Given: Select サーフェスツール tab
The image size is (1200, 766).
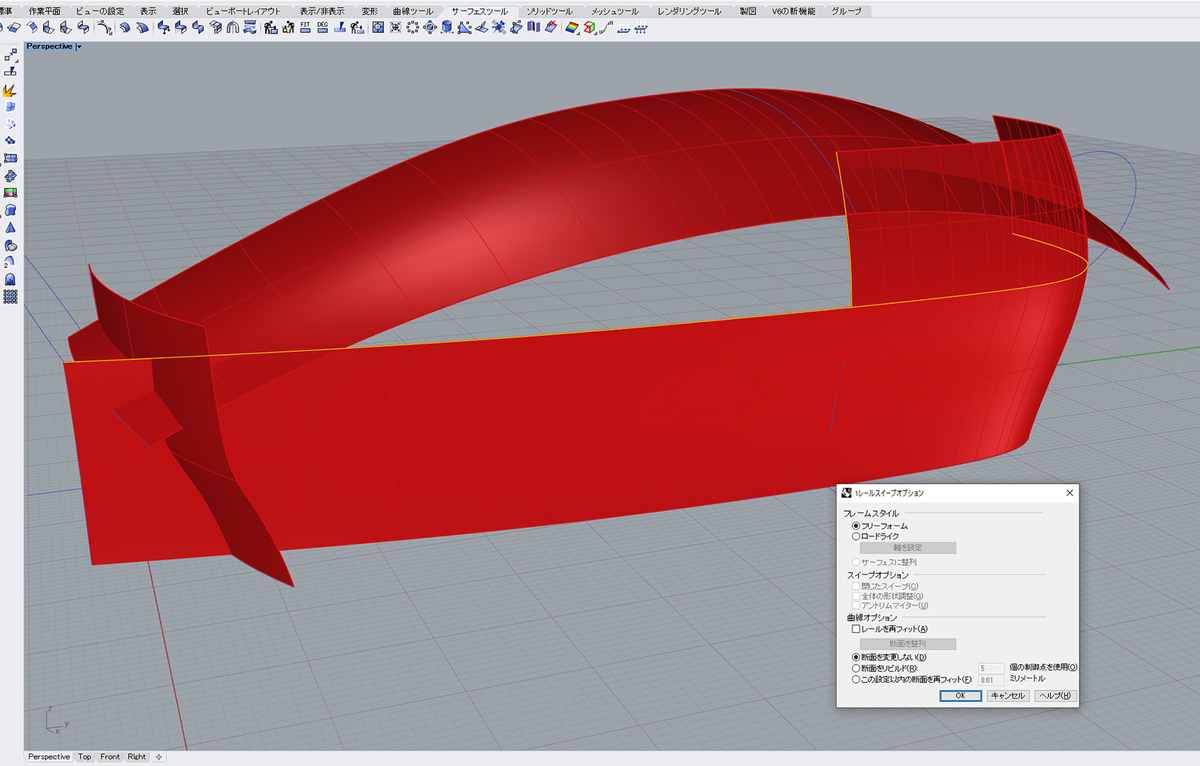Looking at the screenshot, I should pos(480,11).
